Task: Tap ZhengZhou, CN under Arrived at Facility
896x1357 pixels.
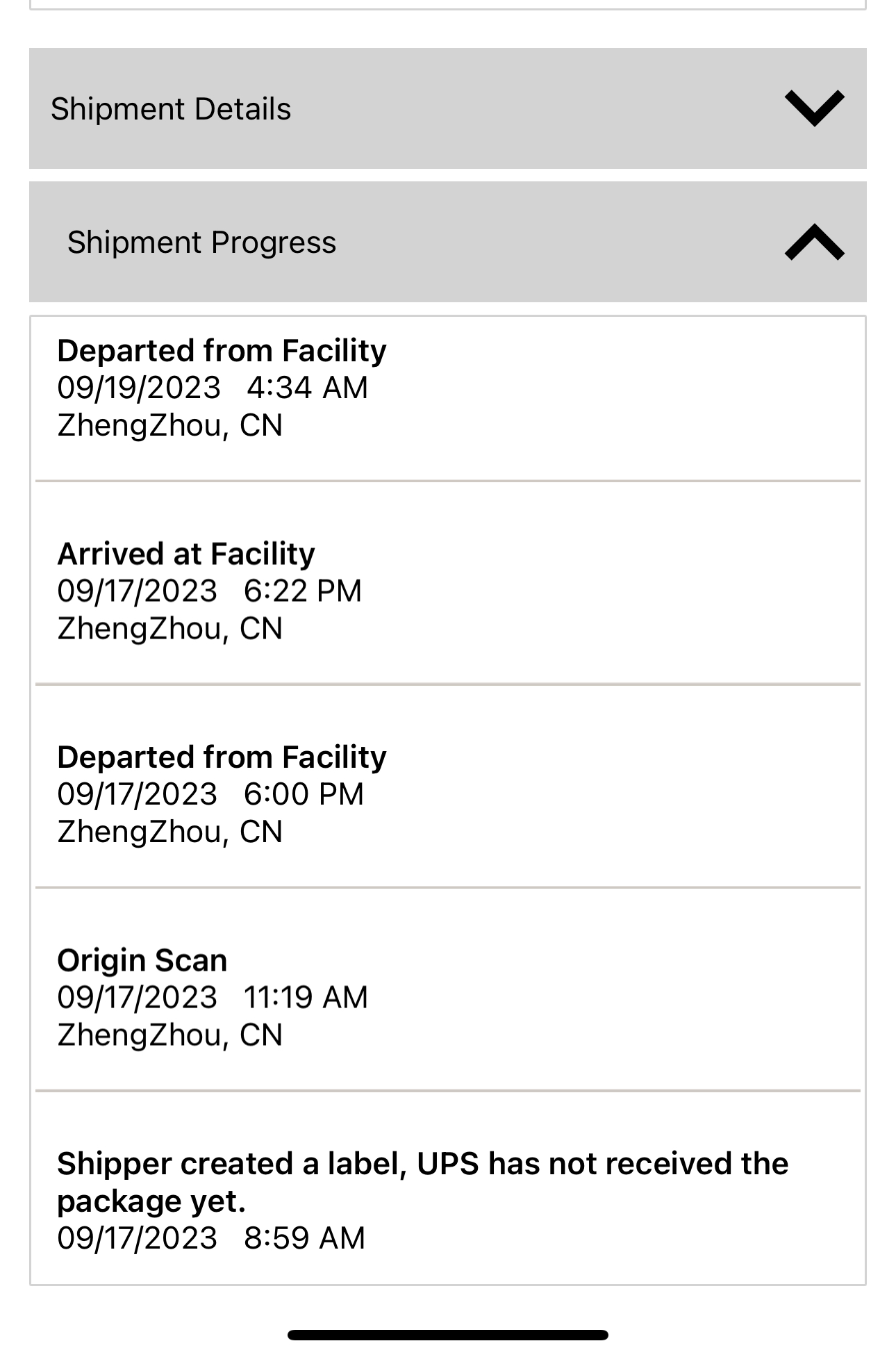Action: click(170, 629)
